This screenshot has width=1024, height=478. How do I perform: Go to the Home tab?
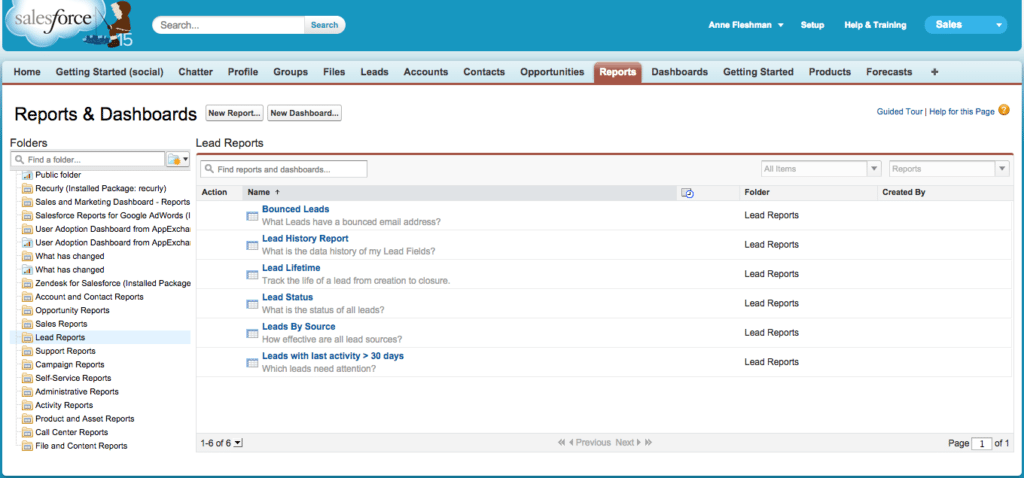27,72
